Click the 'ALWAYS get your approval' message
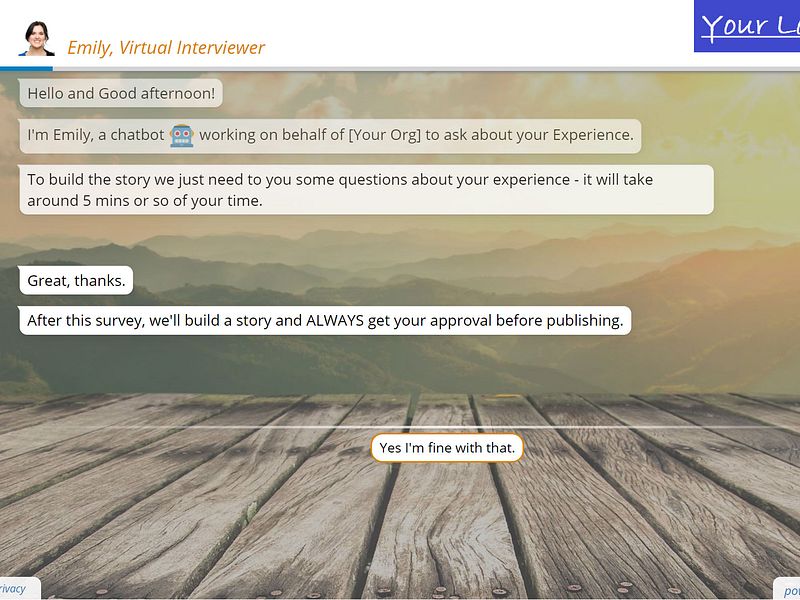800x600 pixels. pyautogui.click(x=325, y=320)
